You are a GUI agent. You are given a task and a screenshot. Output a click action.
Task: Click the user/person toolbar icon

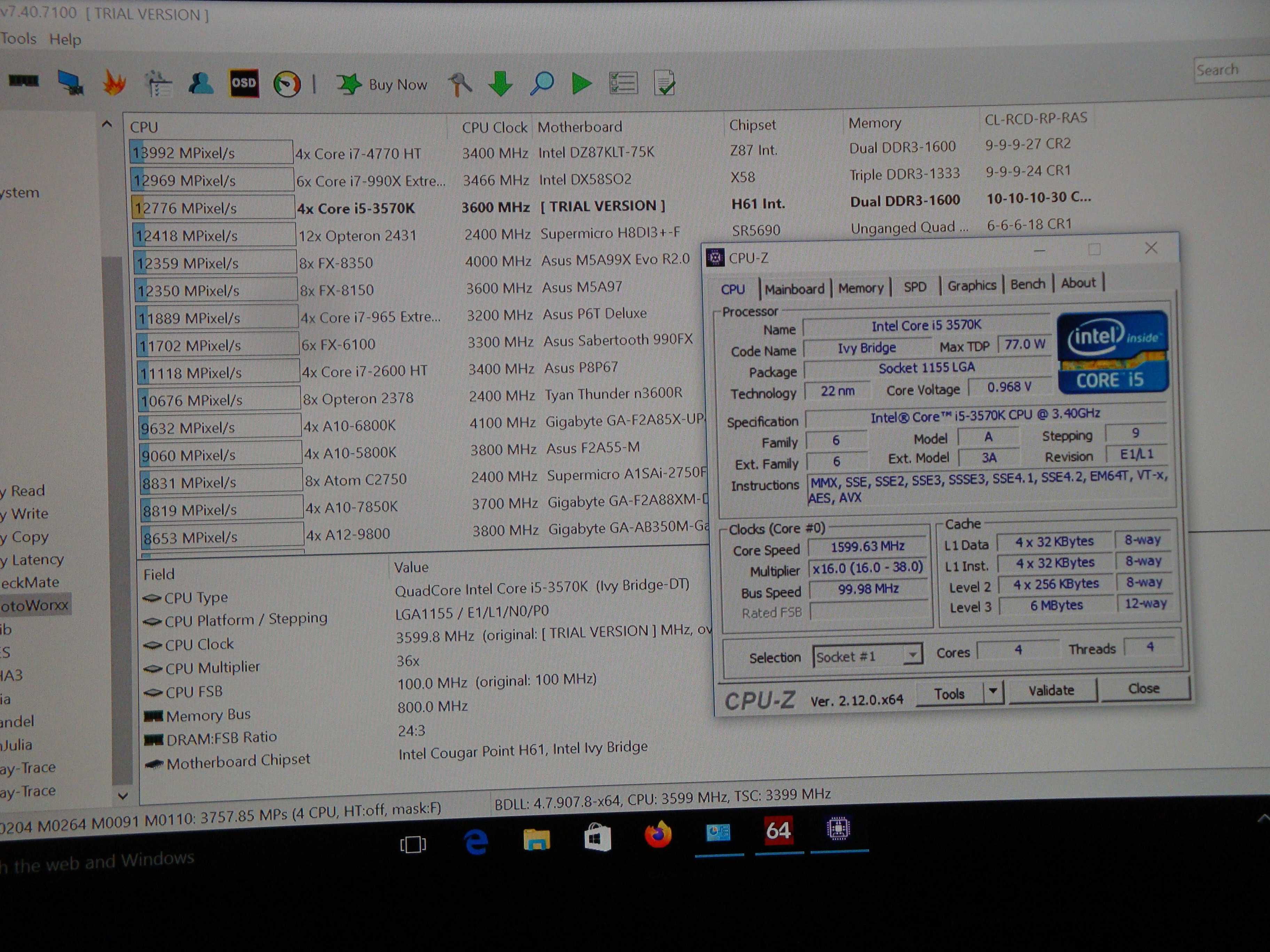pos(201,83)
